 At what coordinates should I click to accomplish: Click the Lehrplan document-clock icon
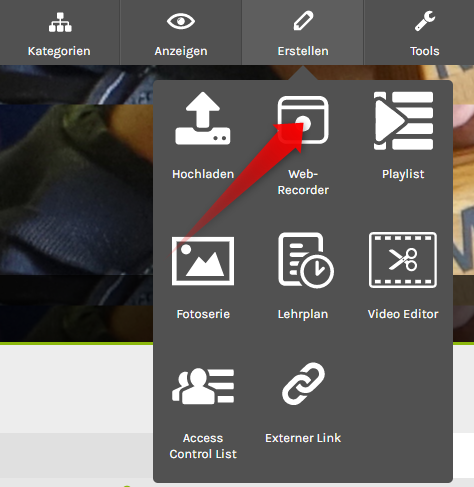click(306, 260)
